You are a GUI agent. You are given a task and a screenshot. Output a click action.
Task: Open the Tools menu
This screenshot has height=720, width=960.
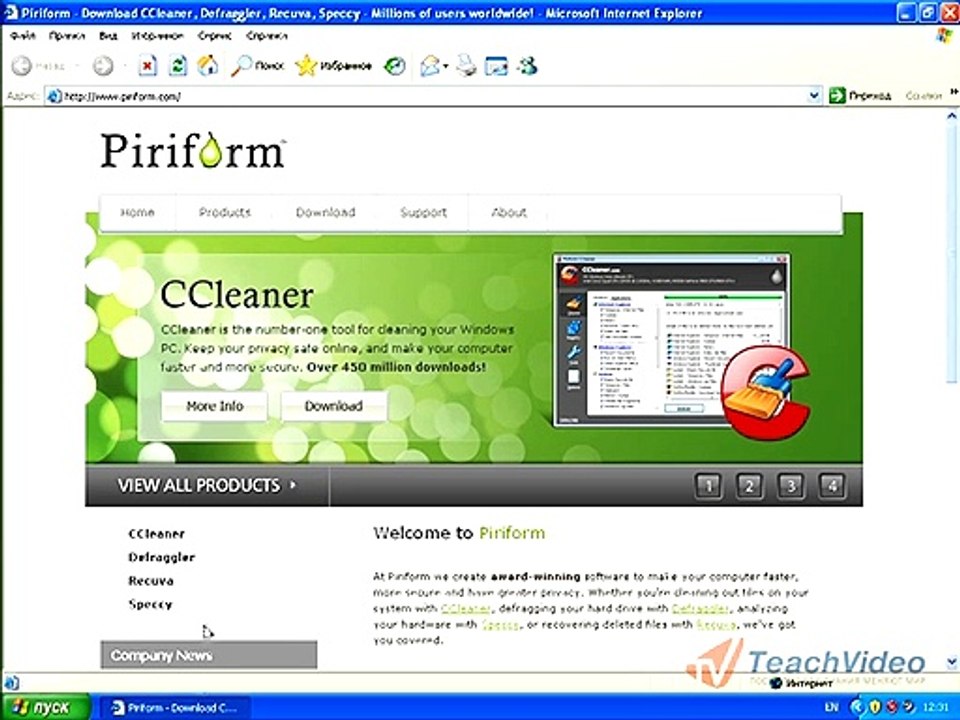[x=214, y=36]
